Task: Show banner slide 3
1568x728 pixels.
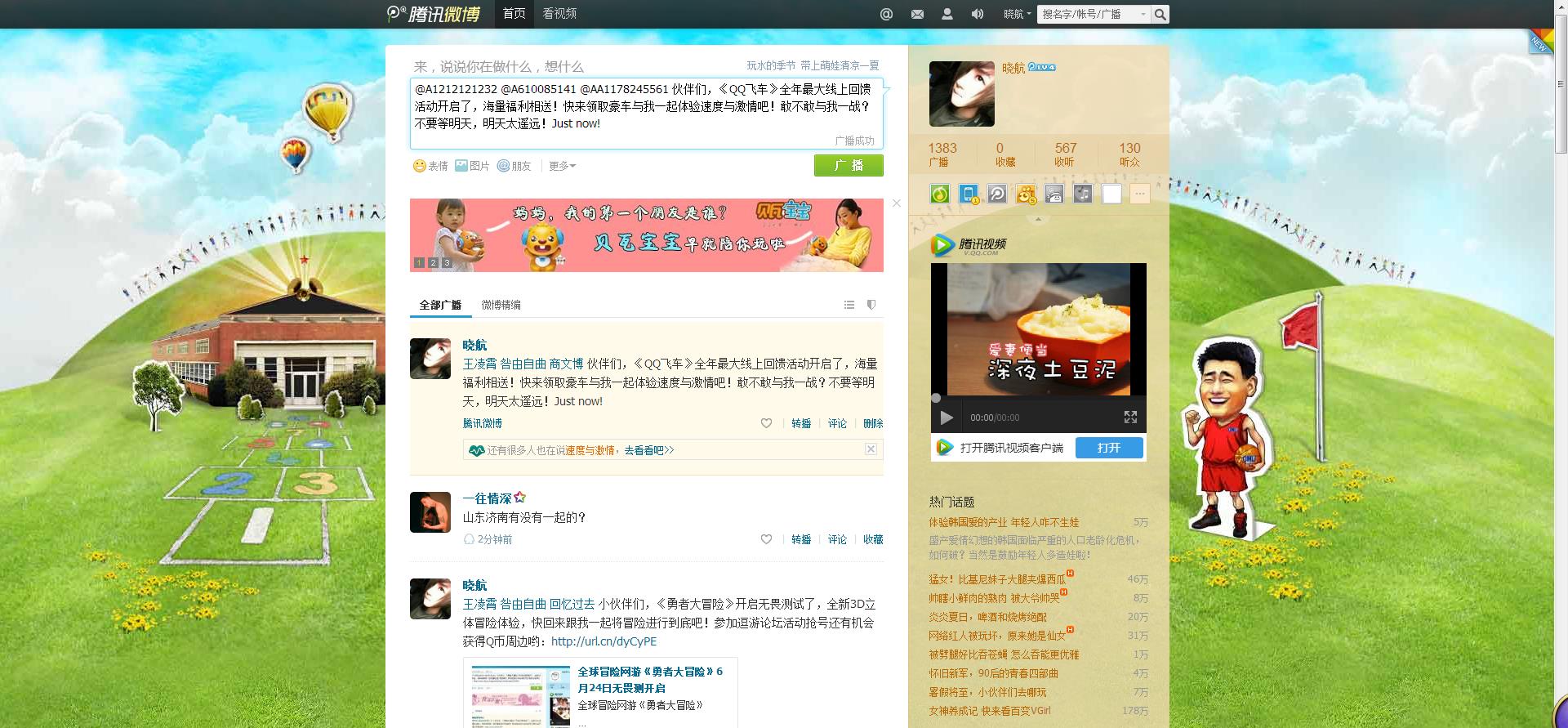Action: 447,263
